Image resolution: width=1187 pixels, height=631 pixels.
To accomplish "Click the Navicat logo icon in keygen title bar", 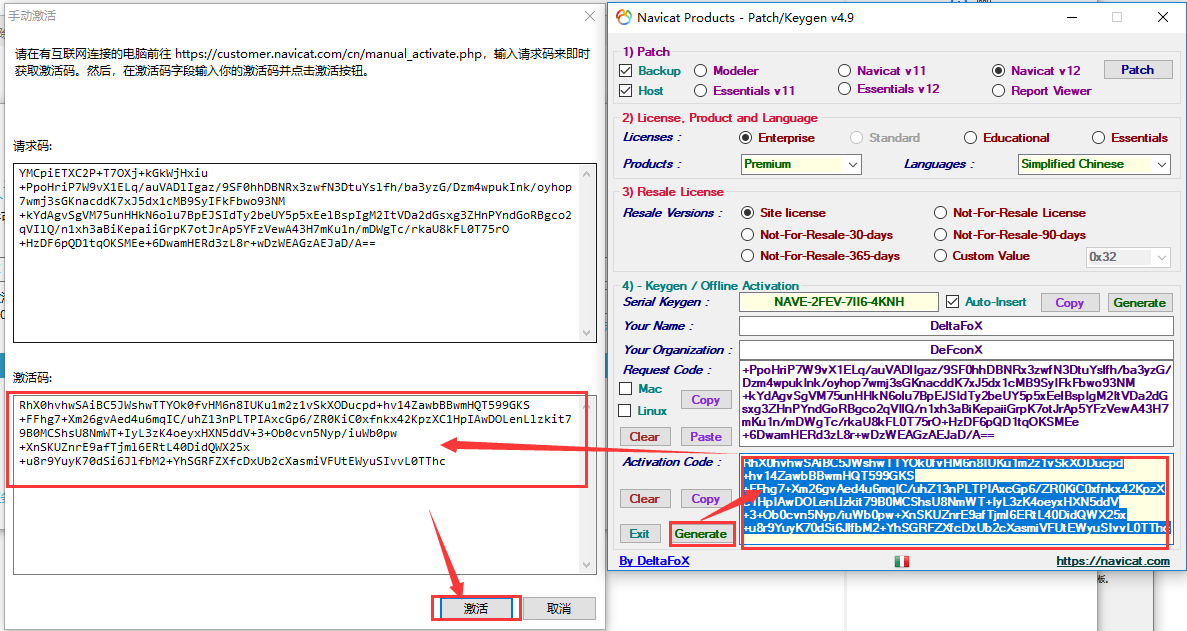I will (x=623, y=17).
